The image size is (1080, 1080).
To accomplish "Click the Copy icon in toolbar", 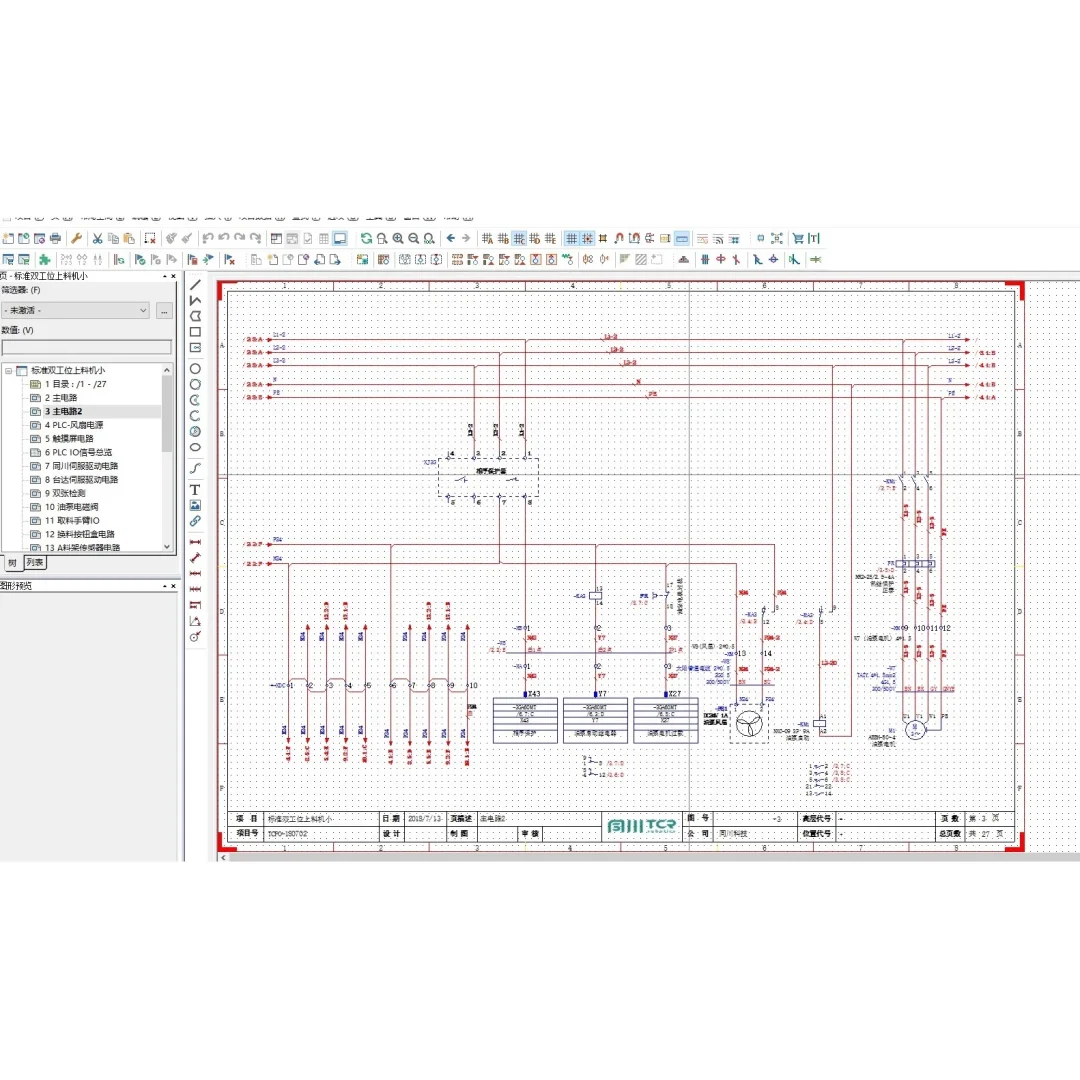I will [x=114, y=238].
